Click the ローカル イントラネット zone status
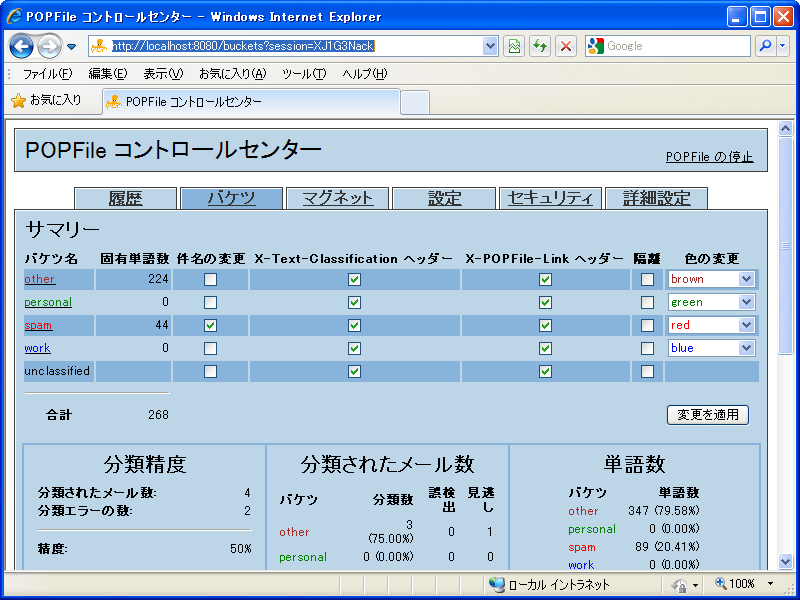Image resolution: width=800 pixels, height=600 pixels. [549, 584]
